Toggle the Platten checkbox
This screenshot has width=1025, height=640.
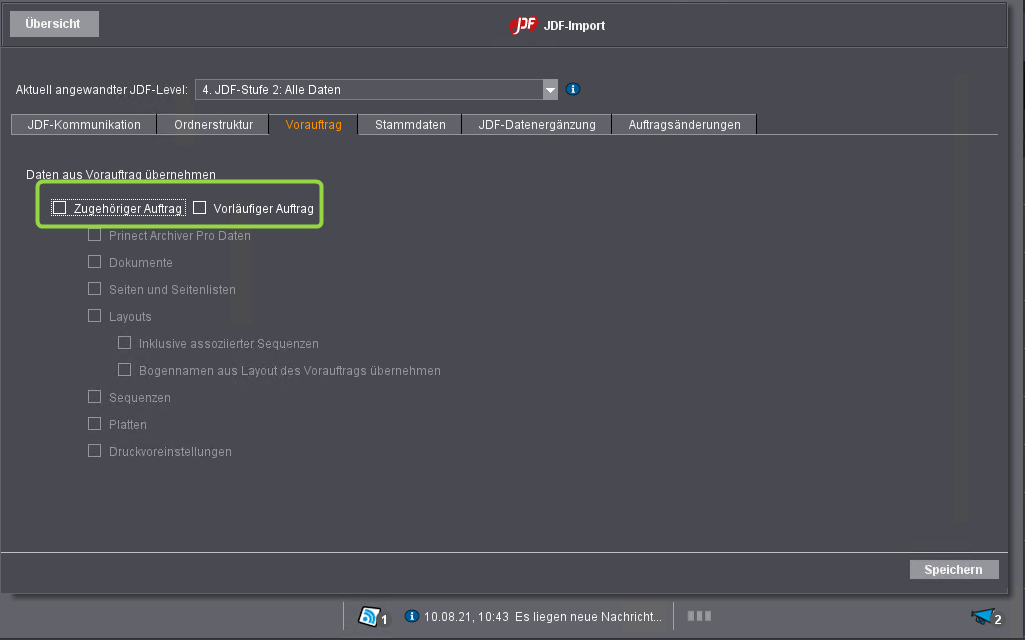point(95,424)
